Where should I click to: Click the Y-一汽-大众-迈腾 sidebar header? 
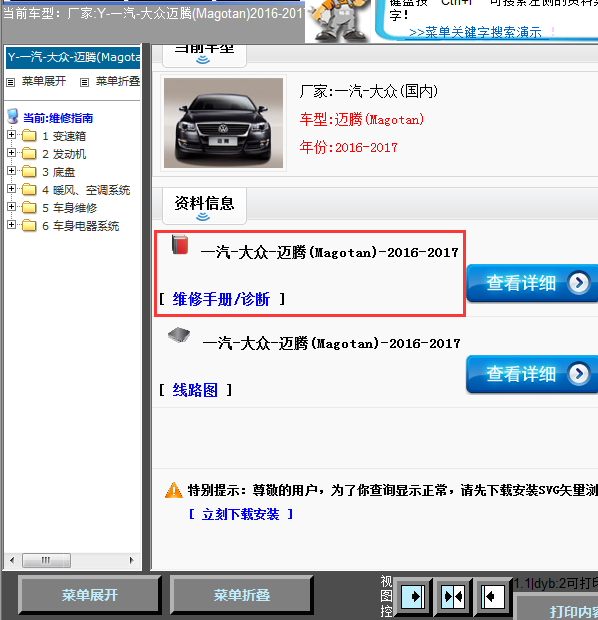coord(73,57)
